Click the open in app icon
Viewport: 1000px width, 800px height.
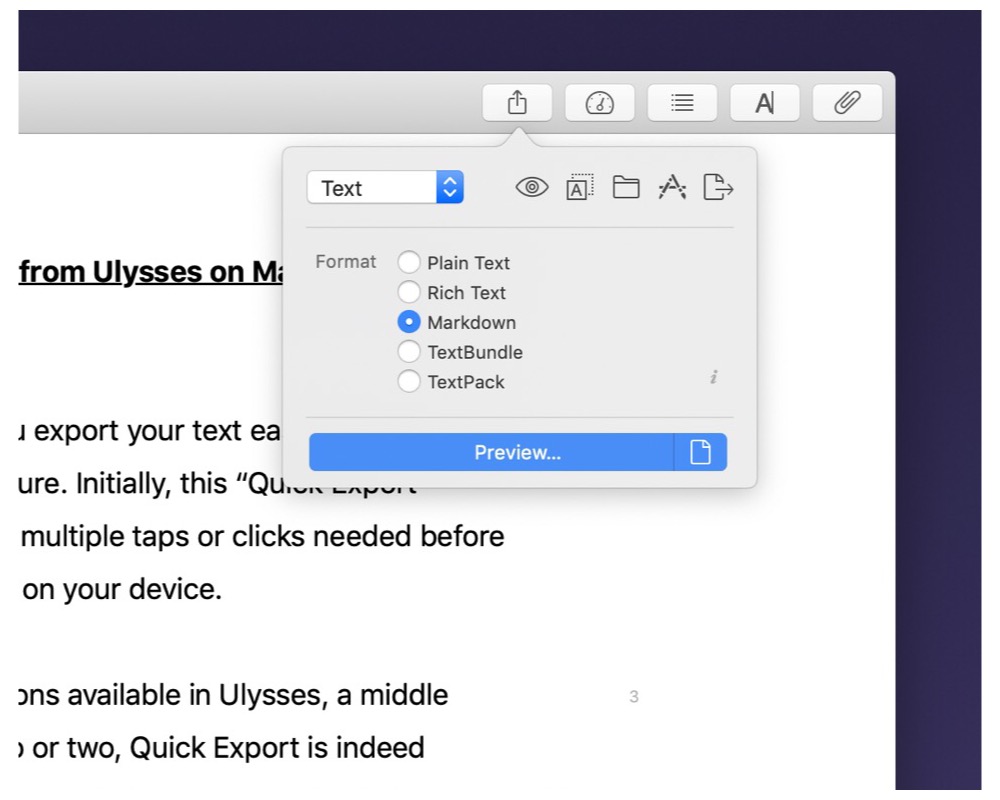point(672,188)
